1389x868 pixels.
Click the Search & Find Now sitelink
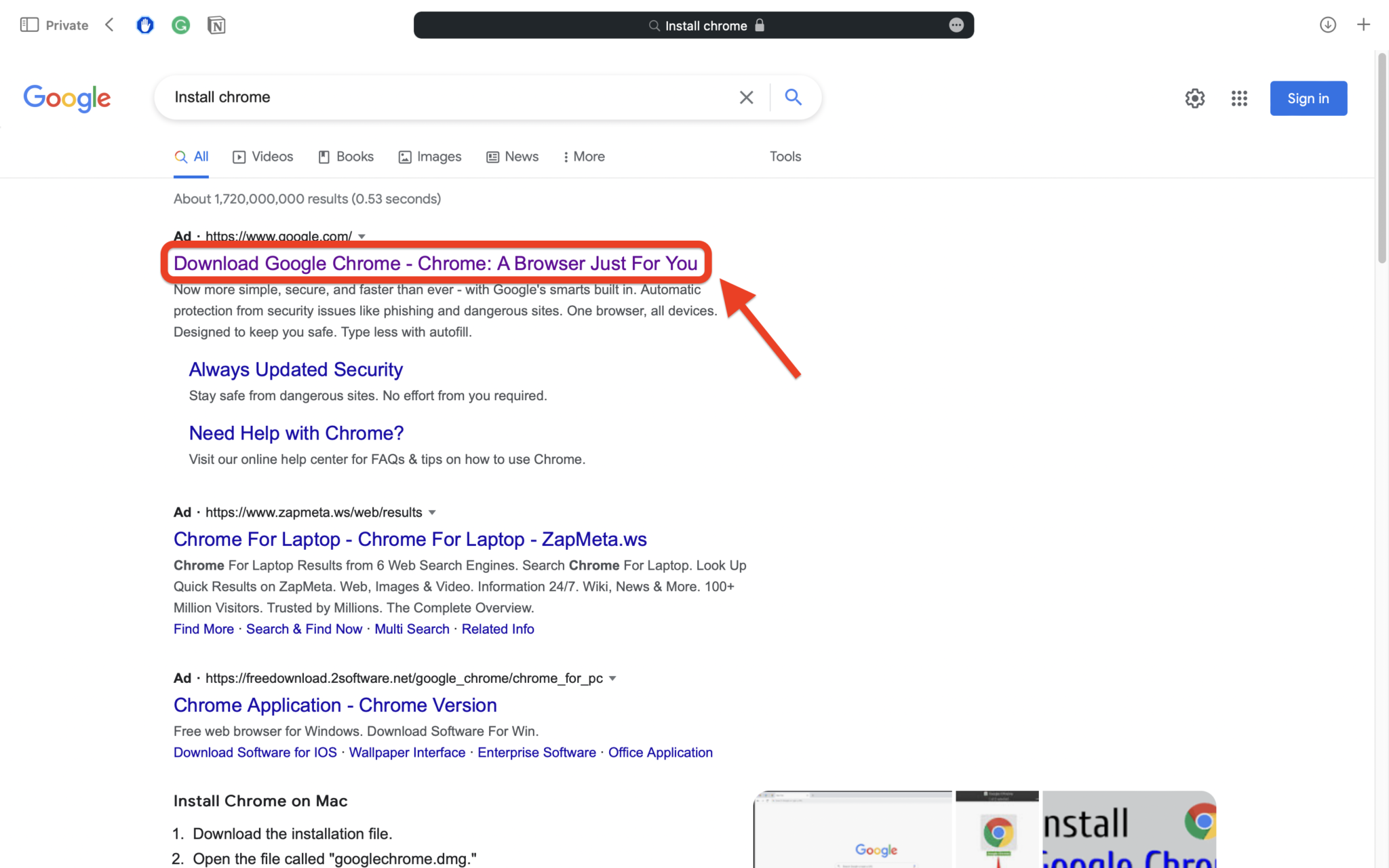(304, 629)
